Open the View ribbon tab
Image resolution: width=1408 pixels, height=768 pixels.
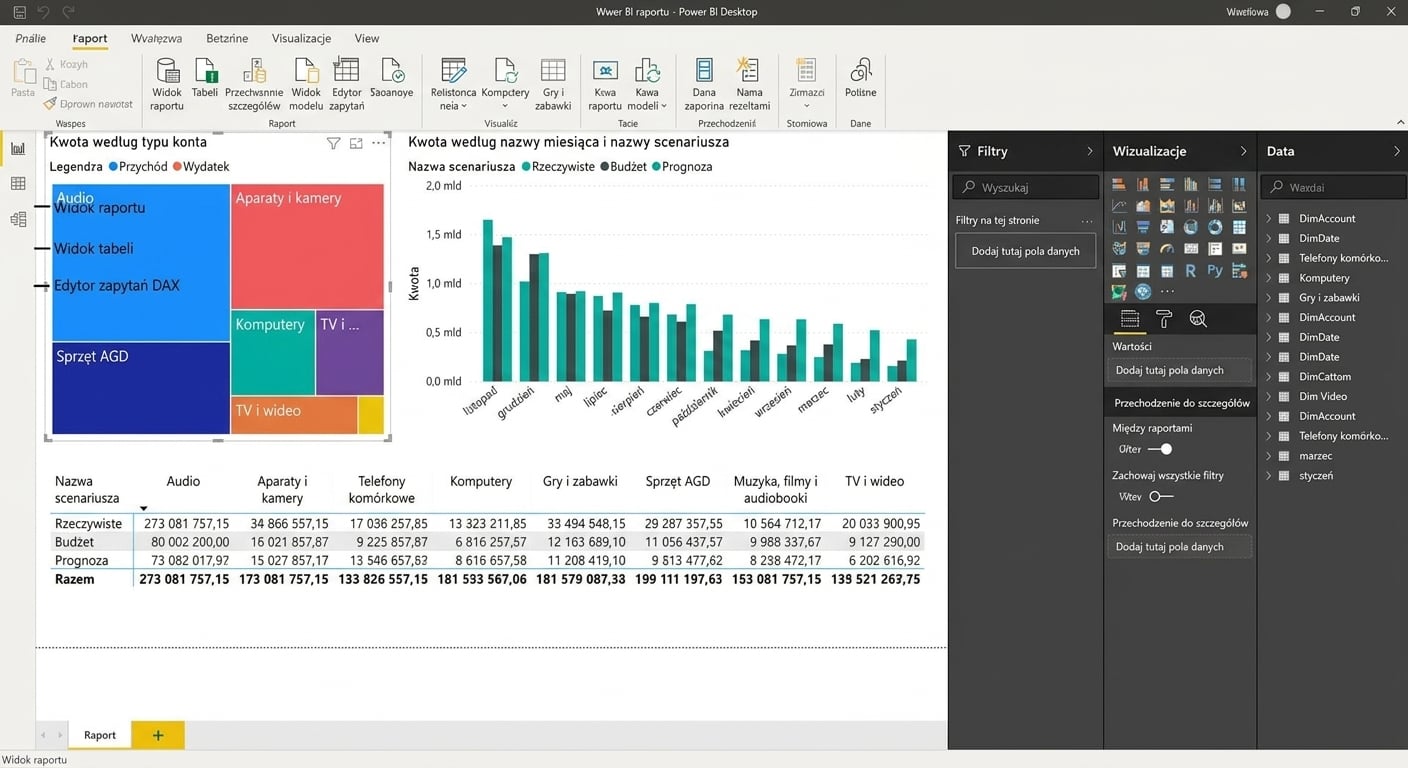point(367,38)
